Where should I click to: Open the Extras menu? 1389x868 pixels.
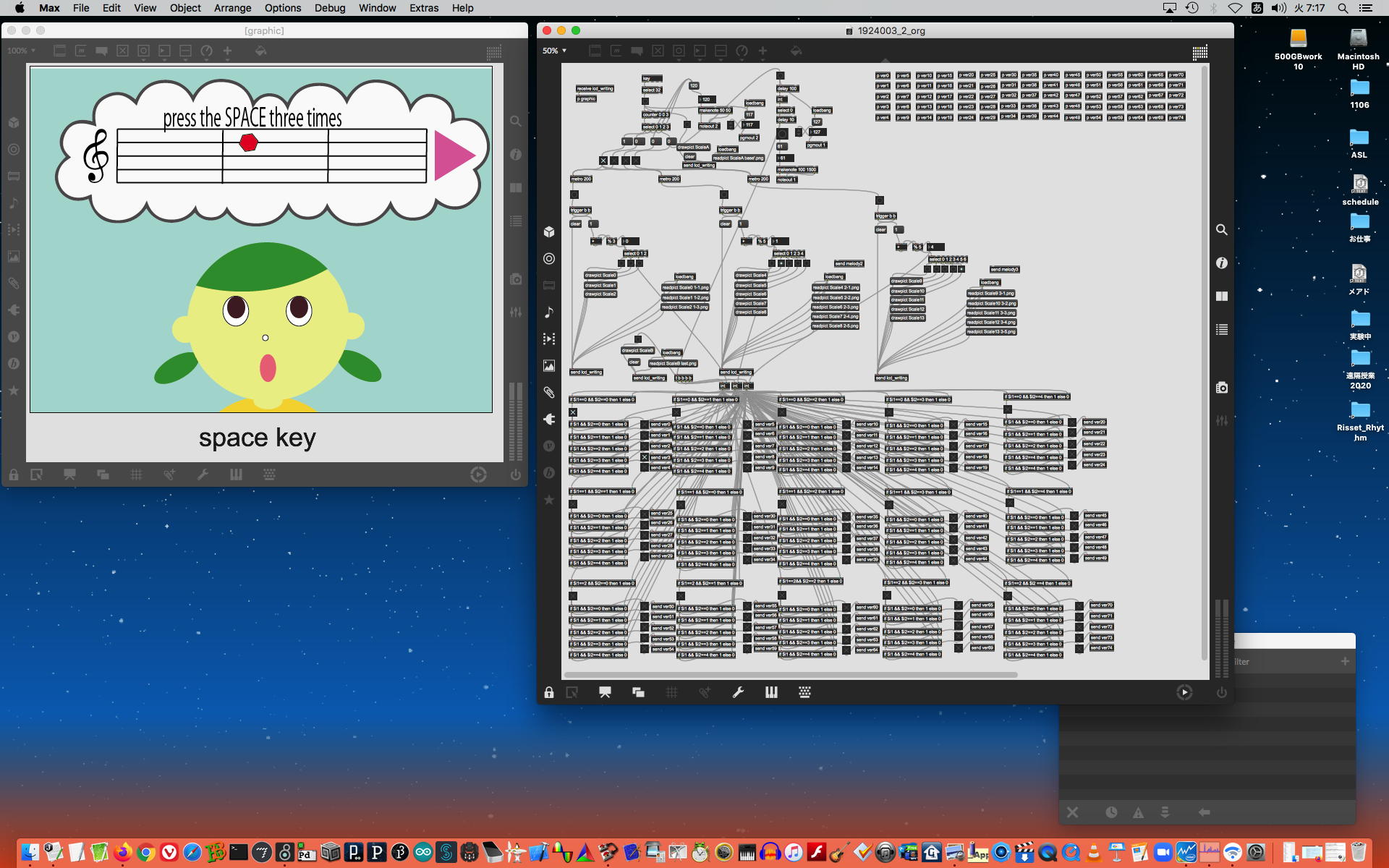(x=423, y=8)
